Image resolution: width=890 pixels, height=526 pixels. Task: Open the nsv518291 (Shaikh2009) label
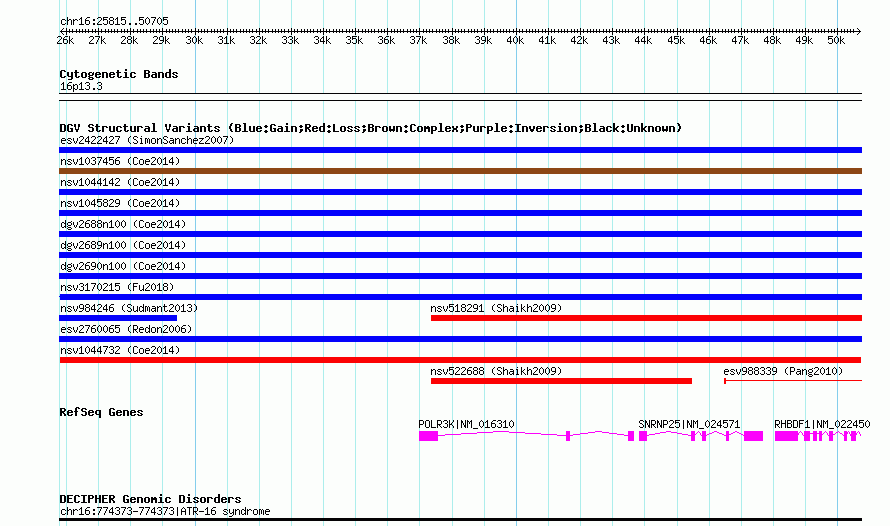tap(496, 308)
